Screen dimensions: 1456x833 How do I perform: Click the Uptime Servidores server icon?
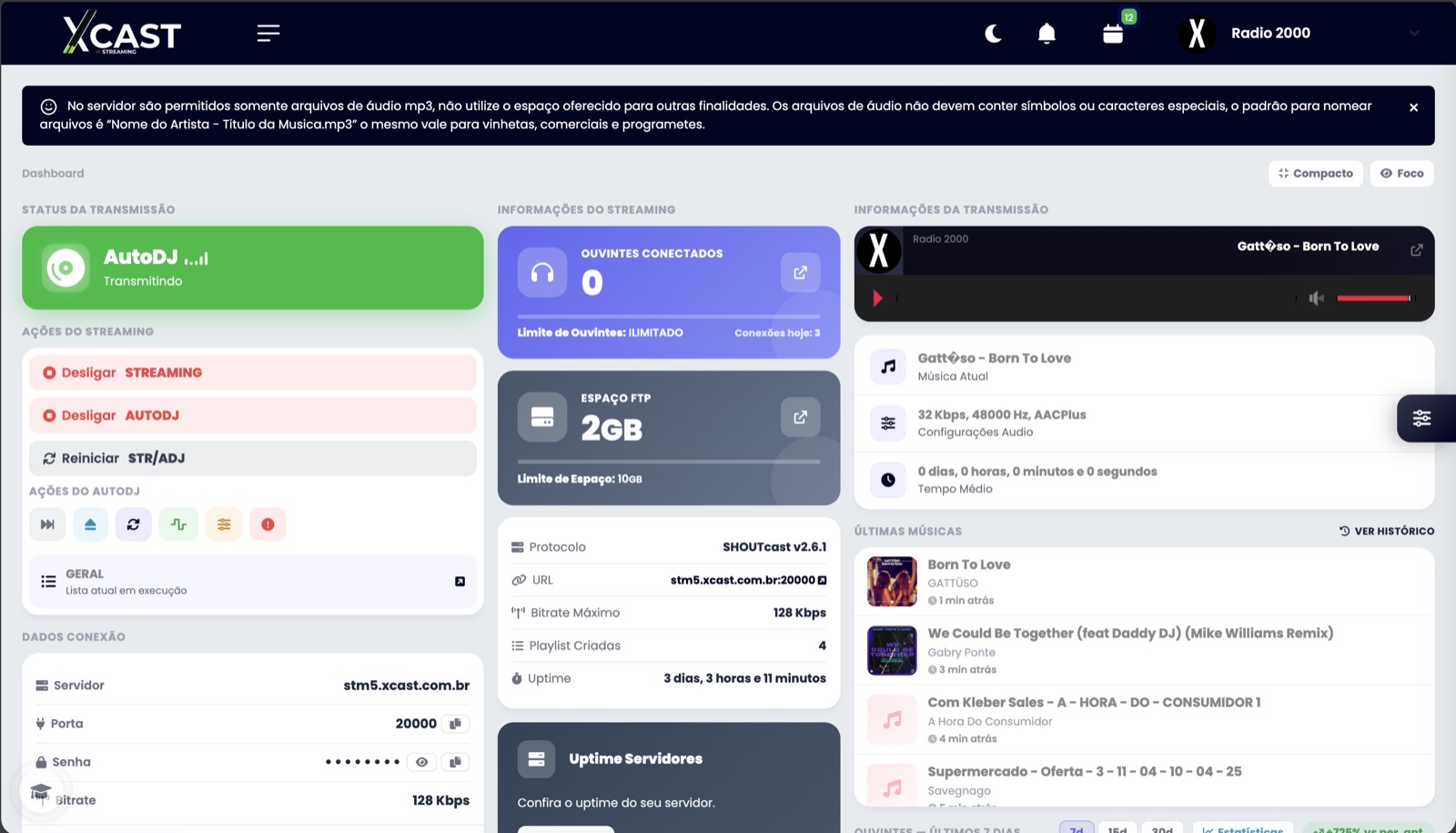click(536, 759)
